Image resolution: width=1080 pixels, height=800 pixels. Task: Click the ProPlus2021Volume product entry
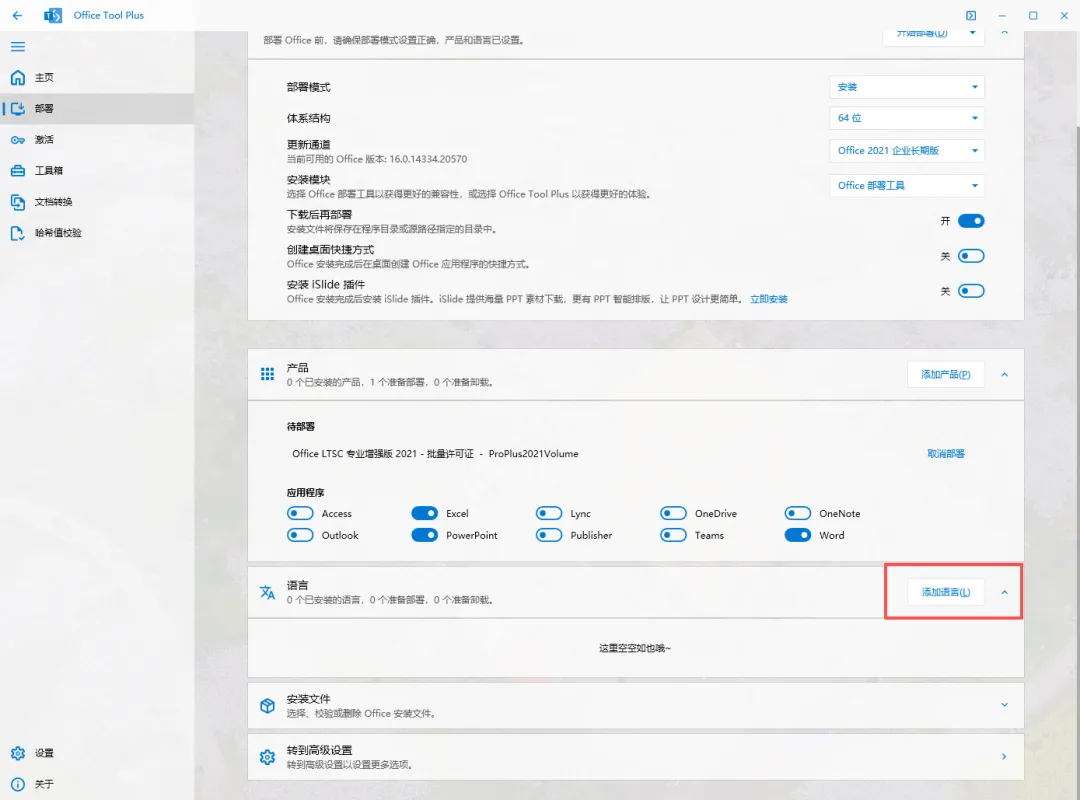pos(435,453)
